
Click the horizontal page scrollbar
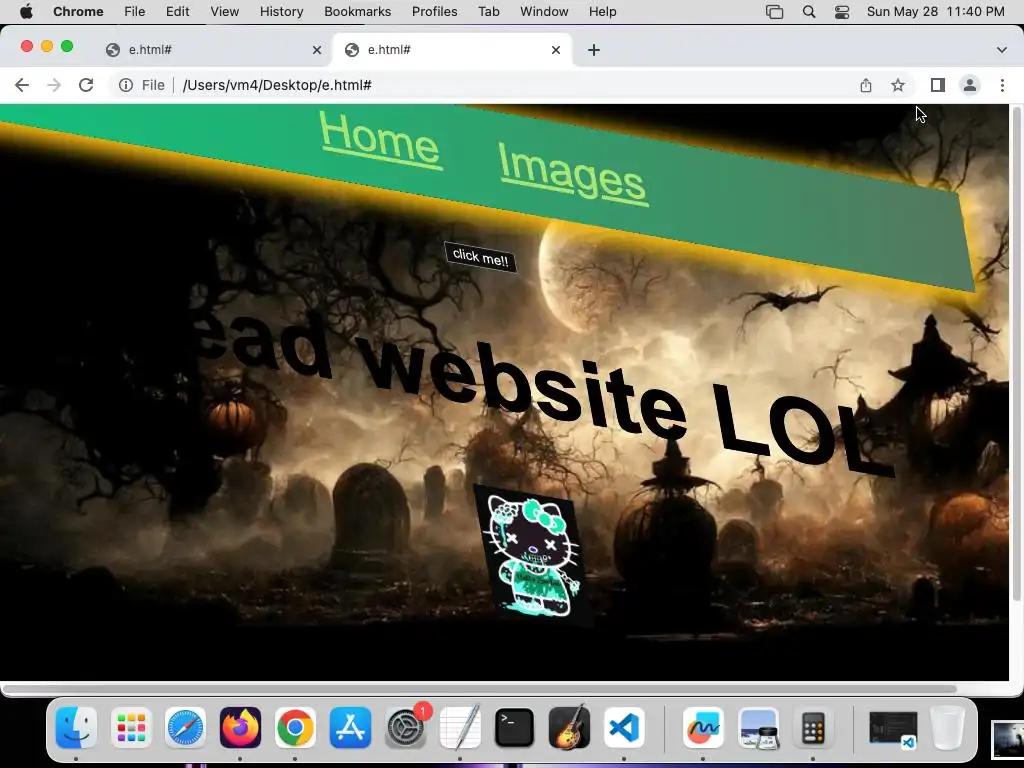(479, 689)
